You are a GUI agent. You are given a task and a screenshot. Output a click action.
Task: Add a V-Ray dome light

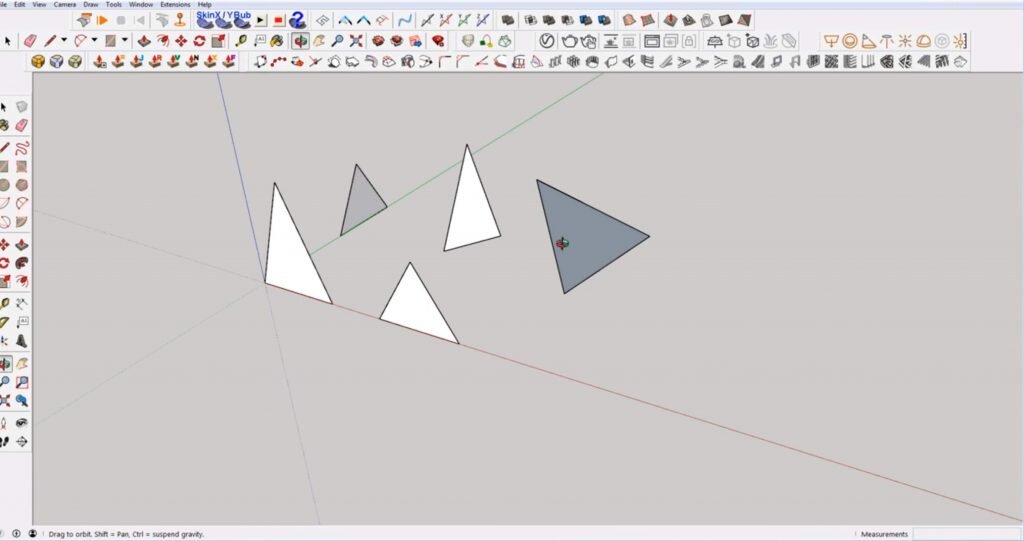(x=923, y=41)
